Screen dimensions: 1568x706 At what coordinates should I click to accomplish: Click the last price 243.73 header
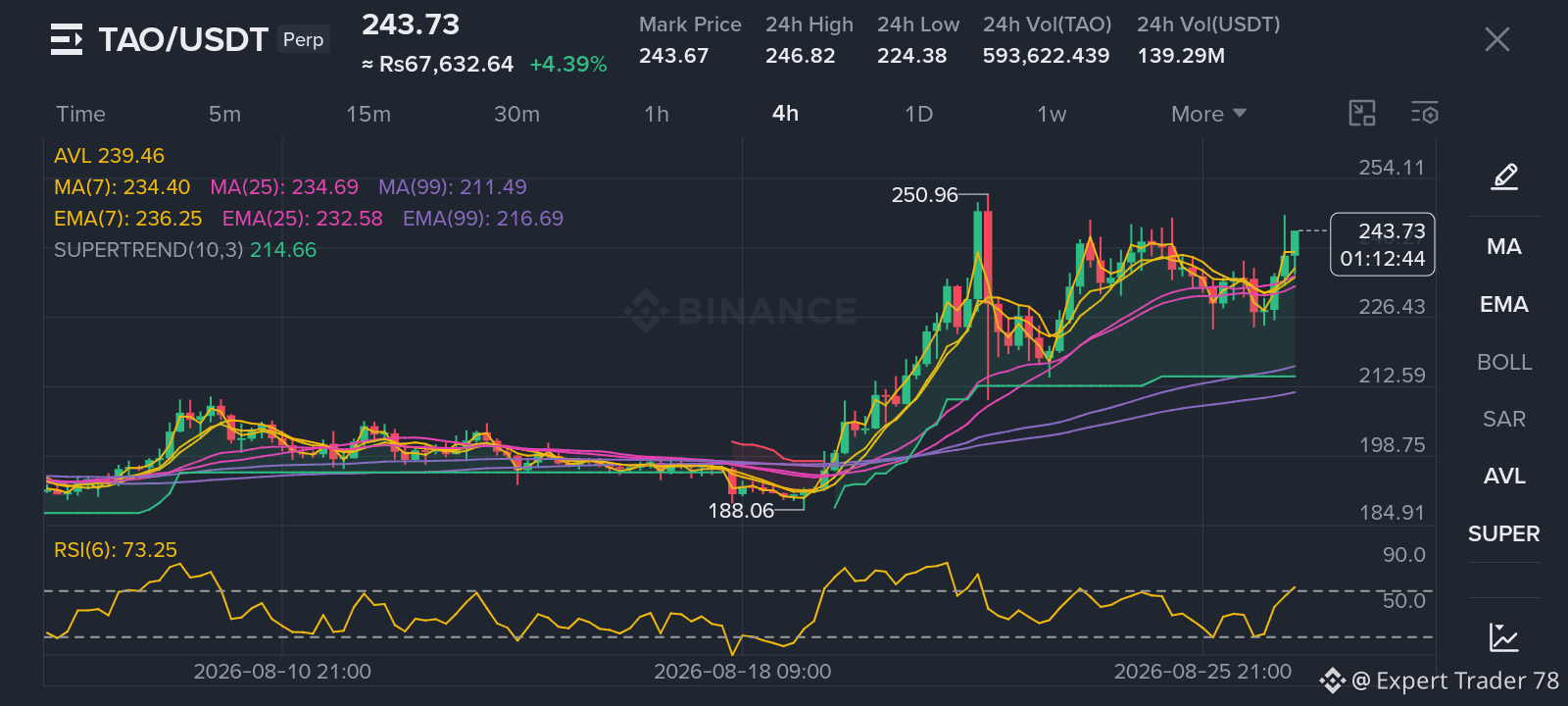tap(411, 25)
